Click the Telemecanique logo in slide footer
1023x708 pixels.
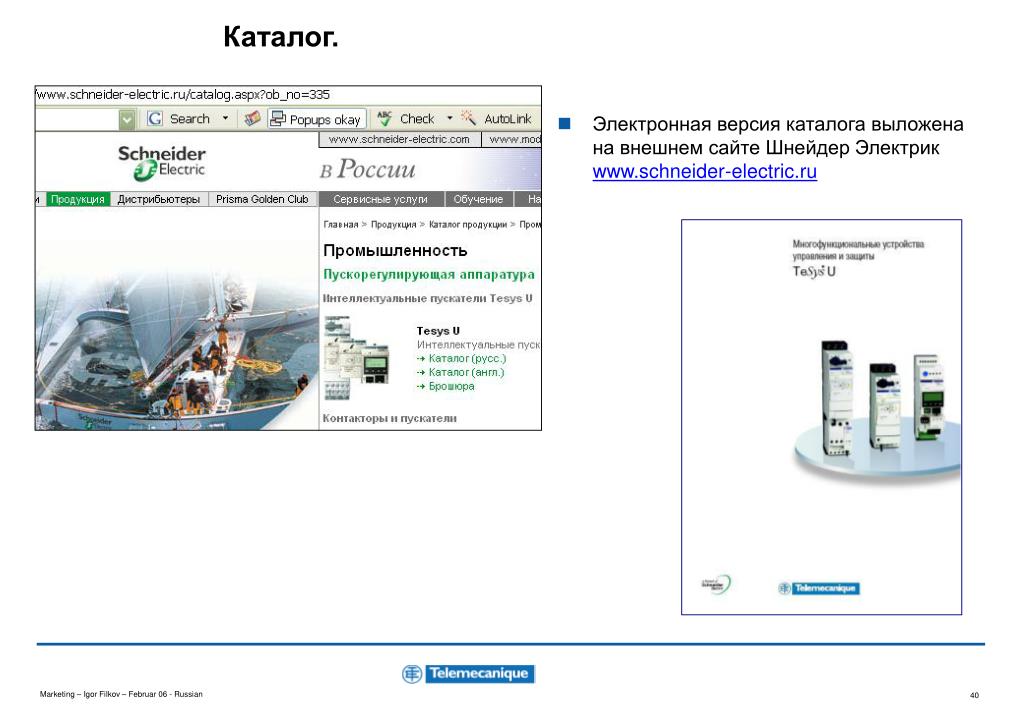[x=468, y=673]
